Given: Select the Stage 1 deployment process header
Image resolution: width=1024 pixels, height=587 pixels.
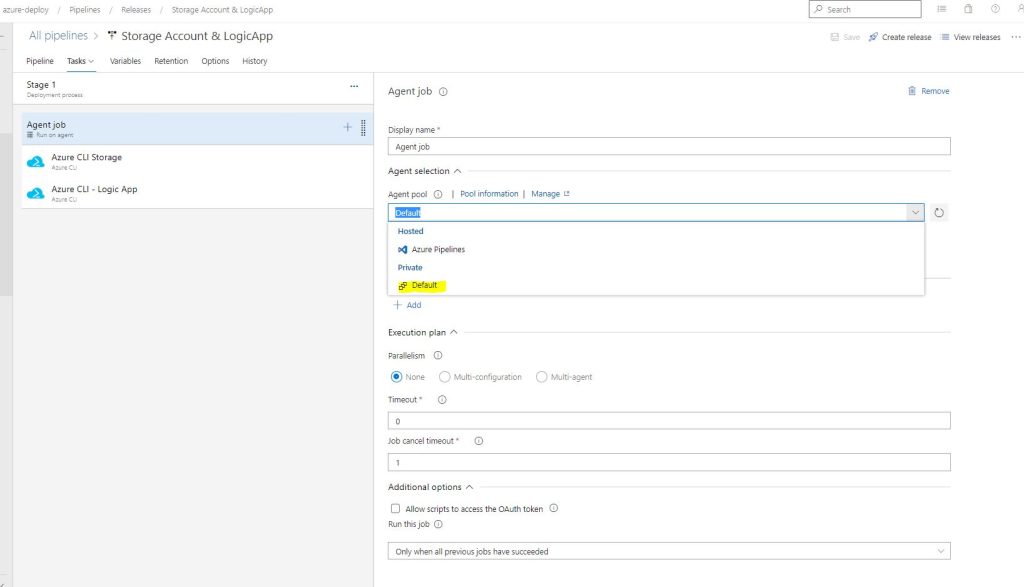Looking at the screenshot, I should click(193, 89).
